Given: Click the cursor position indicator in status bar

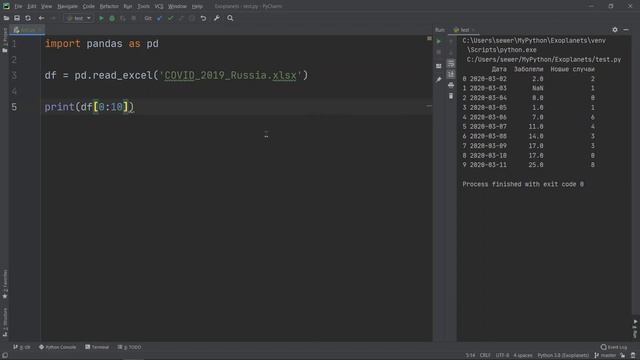Looking at the screenshot, I should [470, 356].
